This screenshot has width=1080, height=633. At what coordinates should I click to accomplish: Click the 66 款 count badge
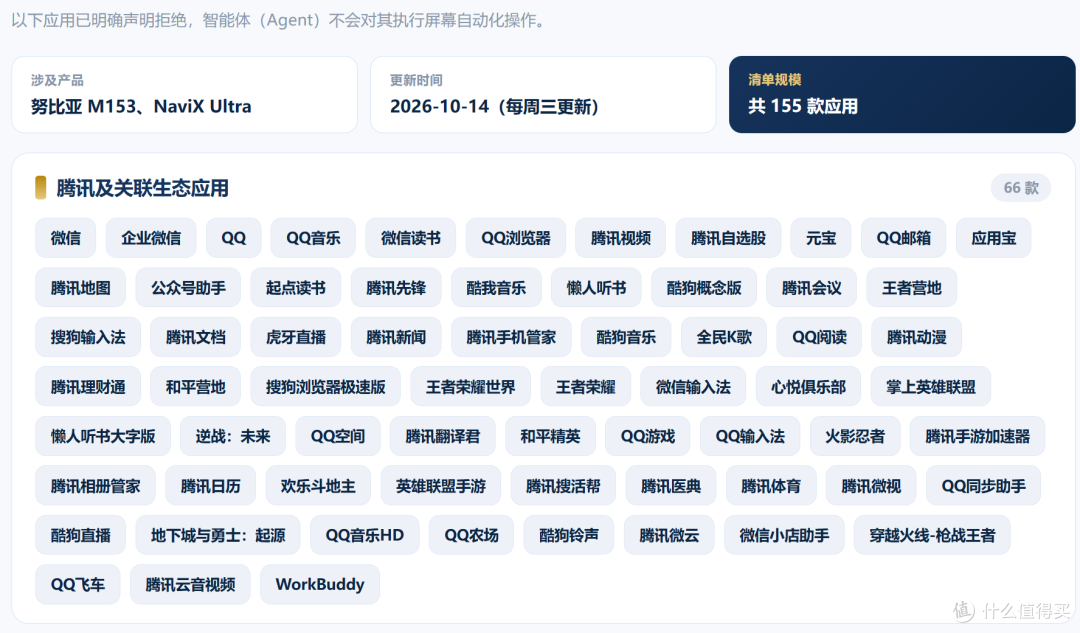[1021, 188]
